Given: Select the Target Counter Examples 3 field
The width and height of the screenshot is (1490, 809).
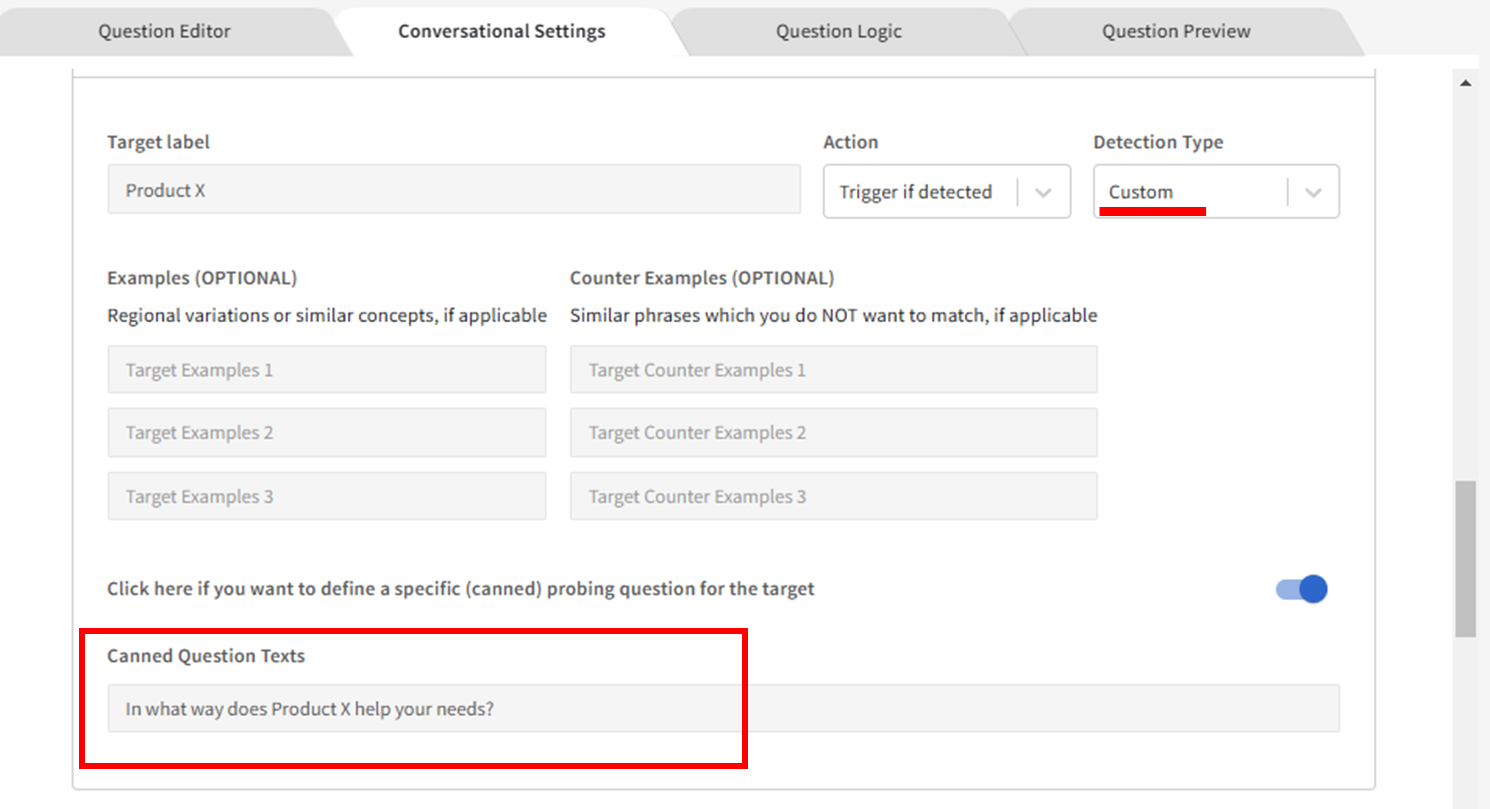Looking at the screenshot, I should pos(833,497).
